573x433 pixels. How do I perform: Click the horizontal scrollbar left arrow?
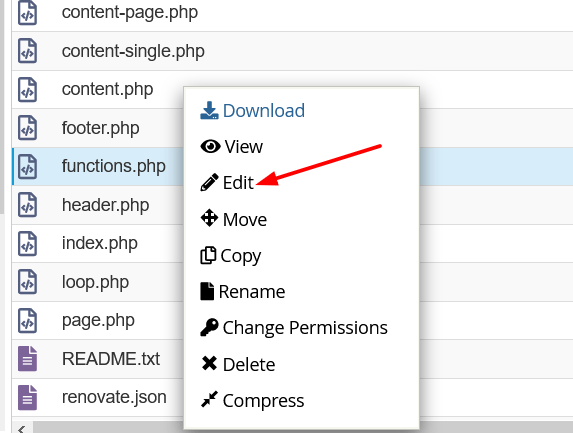click(x=22, y=428)
